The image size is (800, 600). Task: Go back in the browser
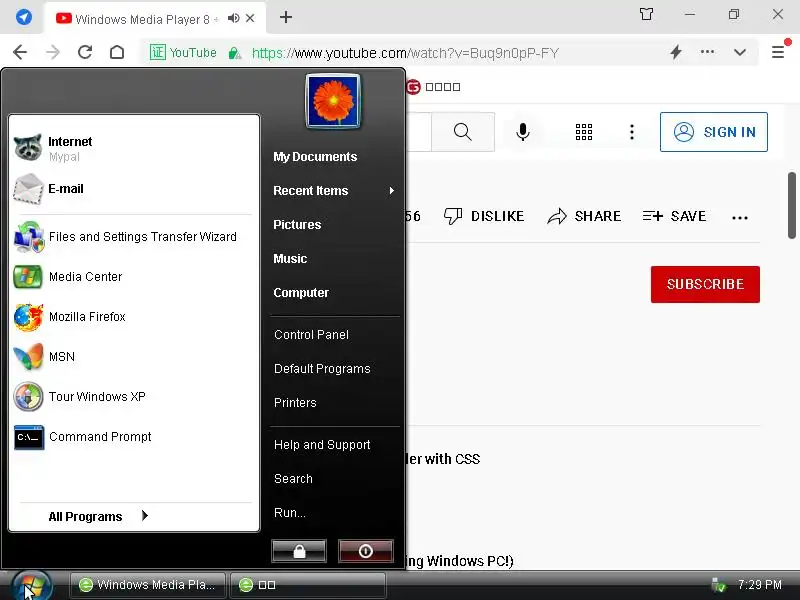[x=20, y=52]
